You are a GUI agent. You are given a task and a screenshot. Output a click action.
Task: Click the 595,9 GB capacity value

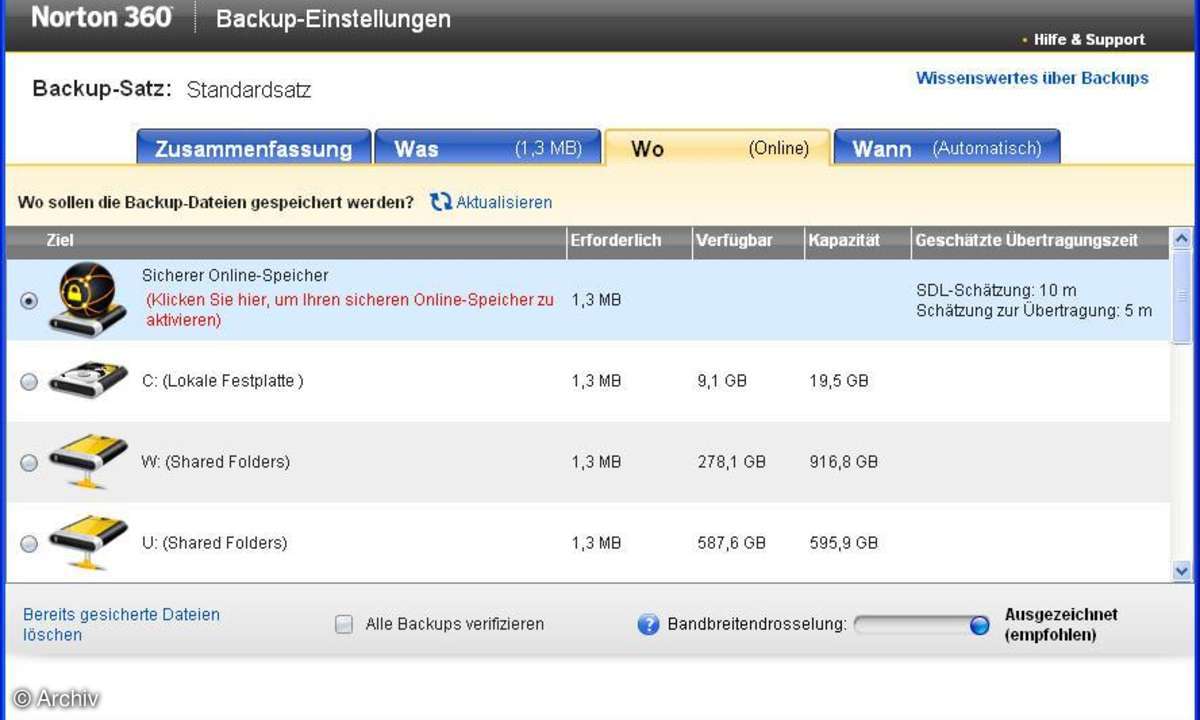coord(843,543)
